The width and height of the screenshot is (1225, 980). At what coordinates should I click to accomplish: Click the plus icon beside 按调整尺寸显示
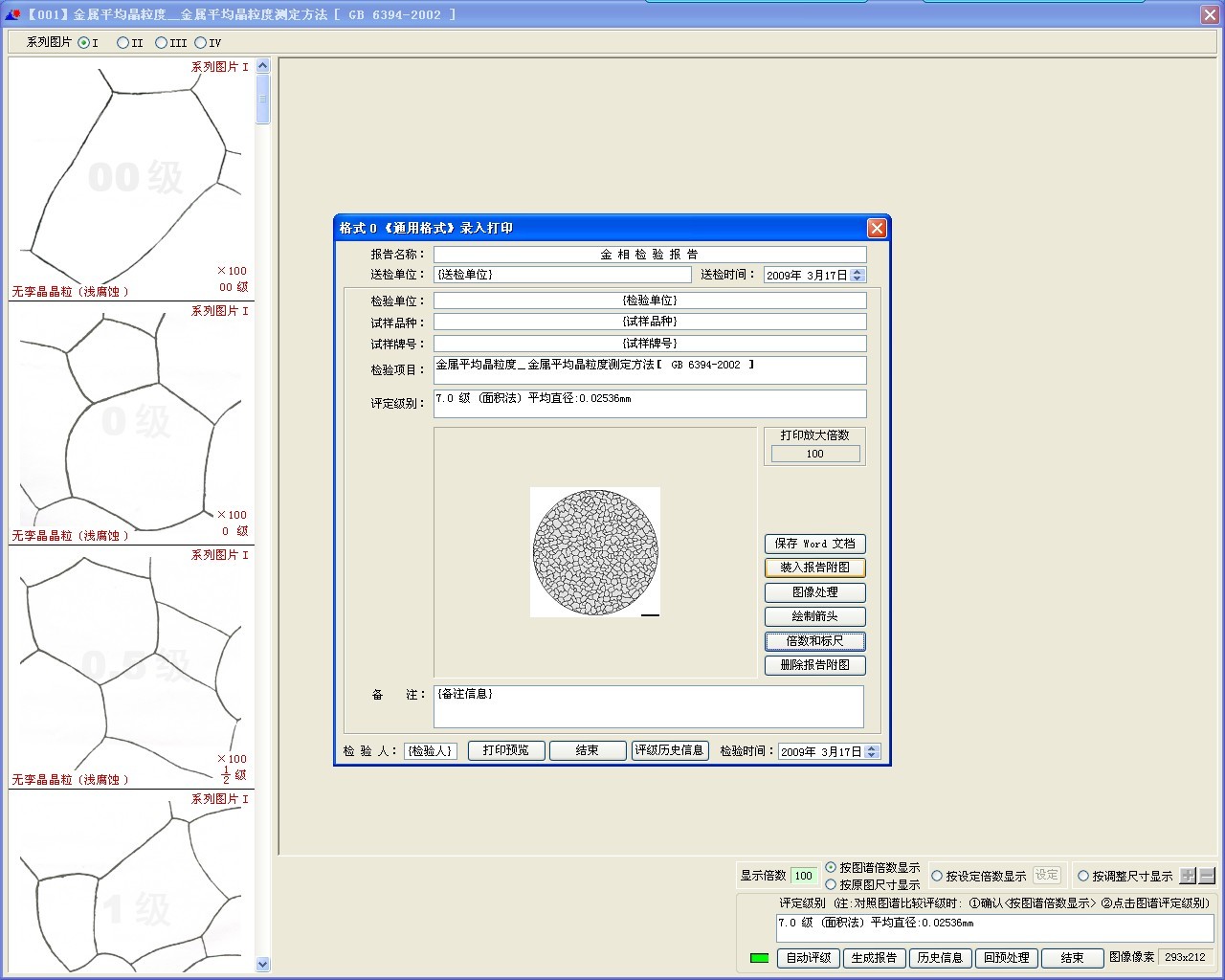(1189, 876)
